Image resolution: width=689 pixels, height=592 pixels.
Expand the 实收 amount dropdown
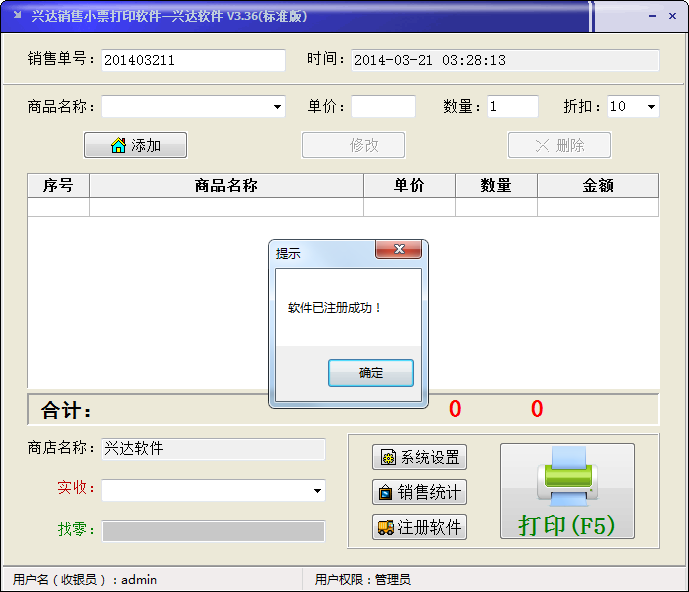[x=317, y=491]
